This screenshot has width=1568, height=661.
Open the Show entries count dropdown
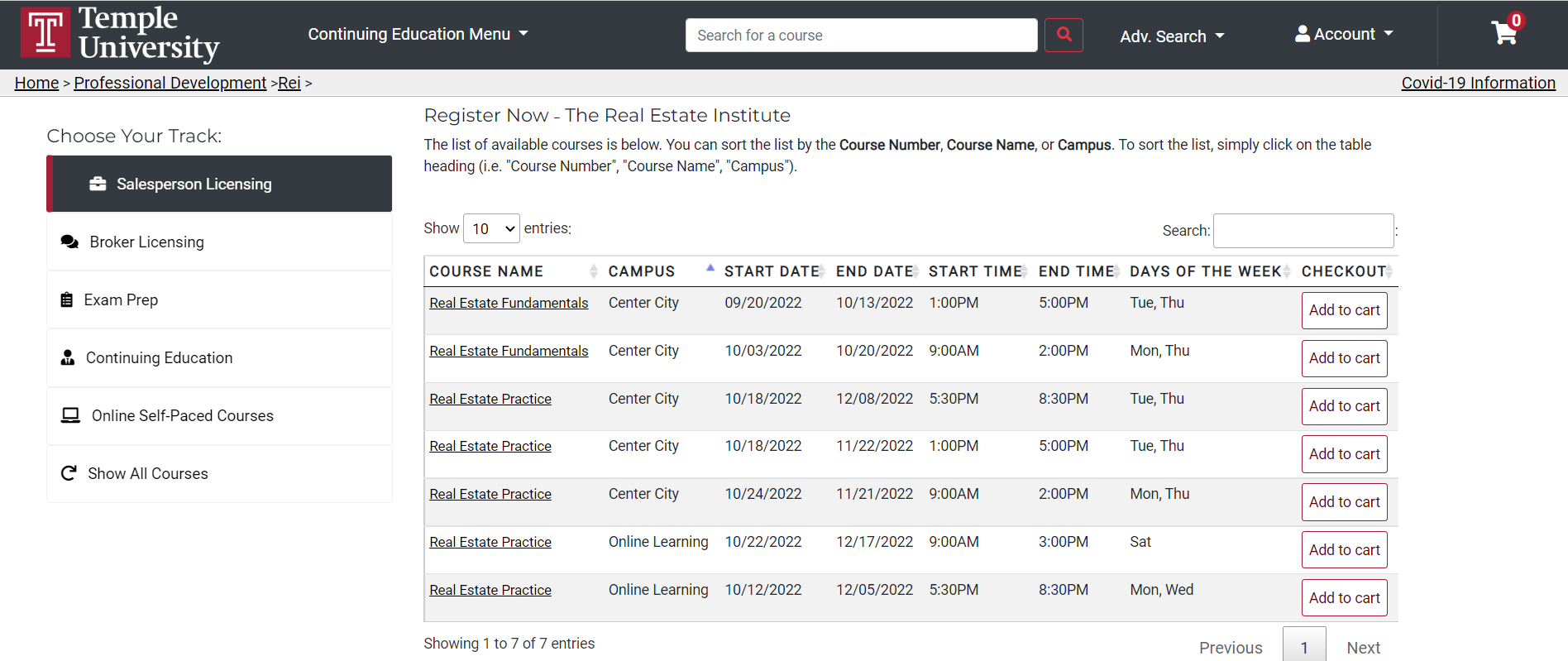pyautogui.click(x=491, y=228)
